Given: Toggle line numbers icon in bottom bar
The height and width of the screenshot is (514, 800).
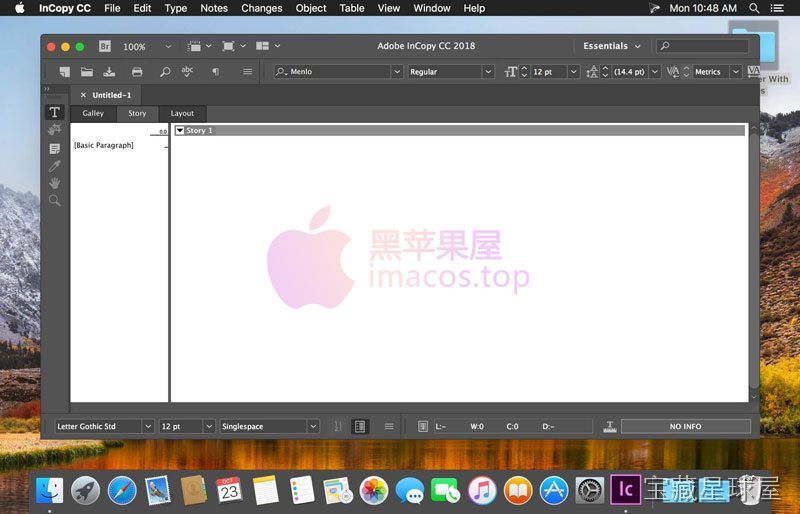Looking at the screenshot, I should (338, 426).
